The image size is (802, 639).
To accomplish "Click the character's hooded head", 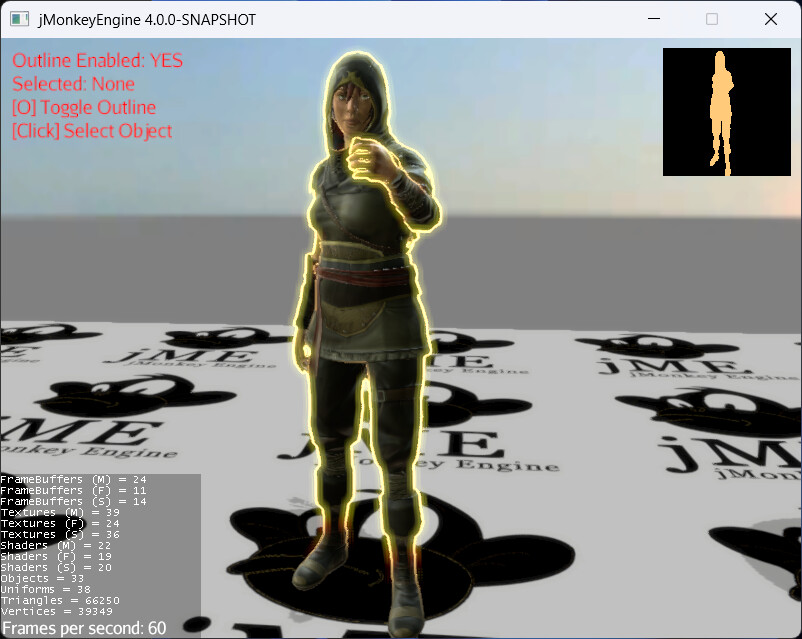I will click(x=357, y=100).
